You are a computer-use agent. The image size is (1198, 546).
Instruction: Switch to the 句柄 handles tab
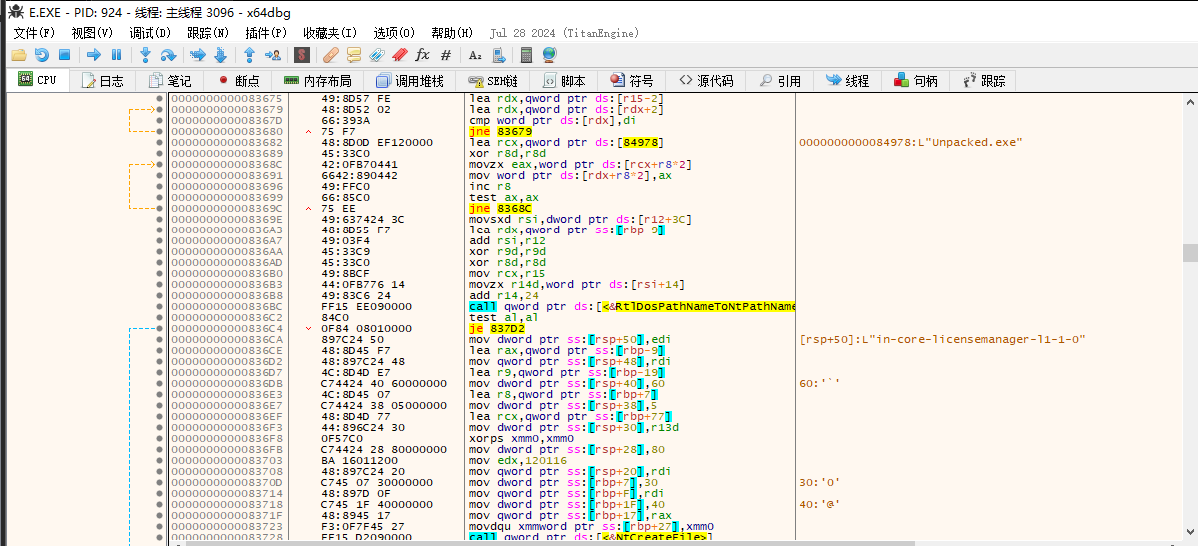(x=915, y=81)
